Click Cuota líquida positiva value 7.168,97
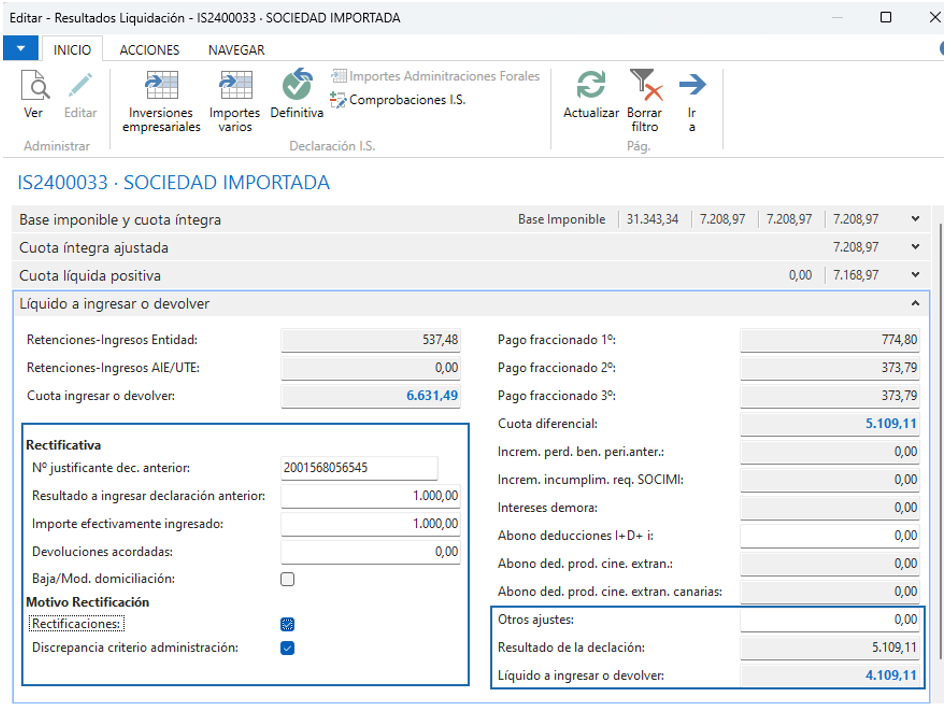Image resolution: width=951 pixels, height=708 pixels. click(856, 275)
